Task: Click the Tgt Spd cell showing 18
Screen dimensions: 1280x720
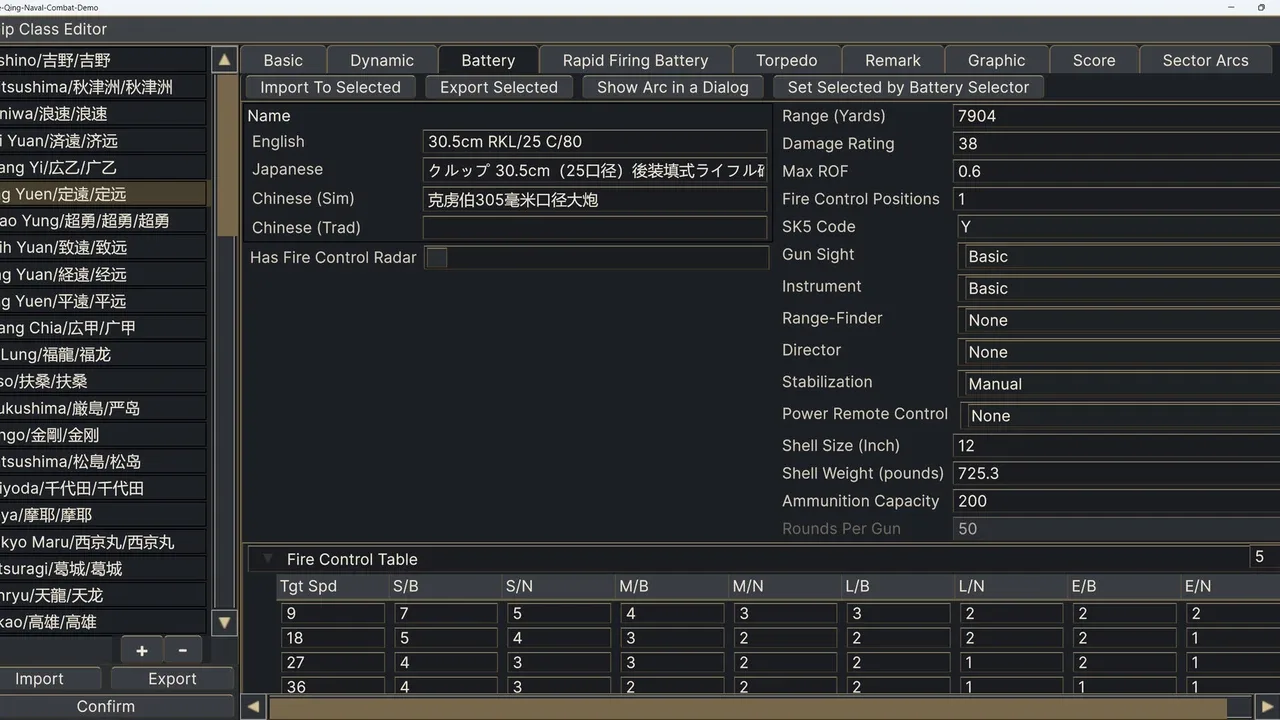Action: [332, 638]
